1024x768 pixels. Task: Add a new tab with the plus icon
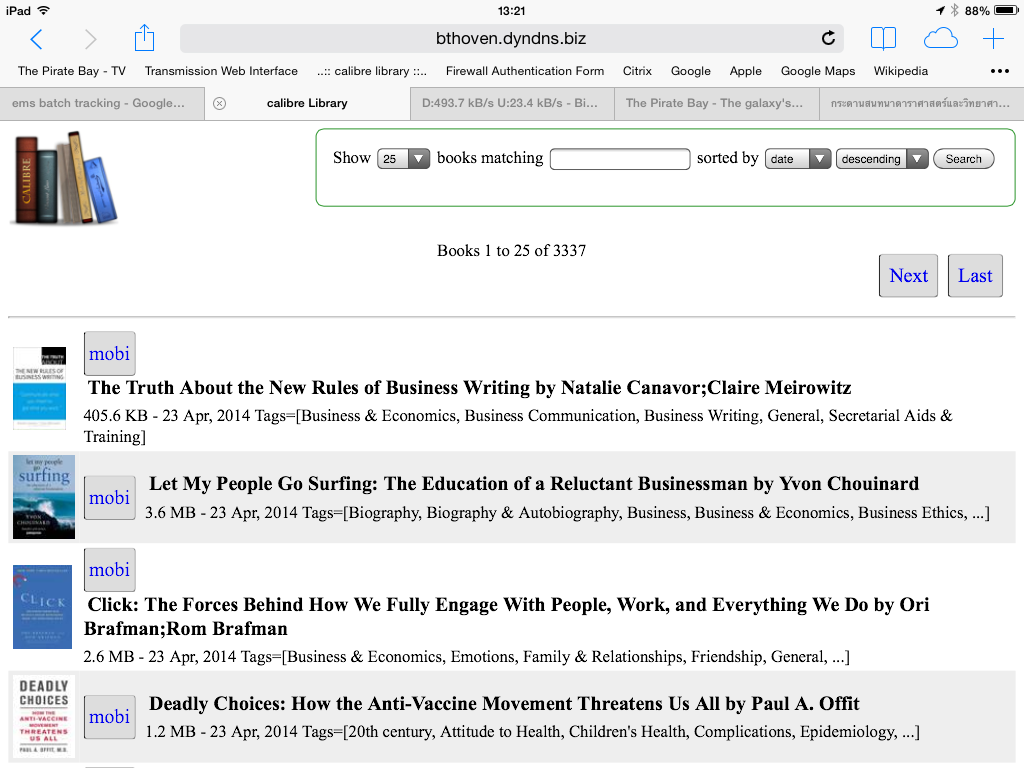tap(993, 39)
